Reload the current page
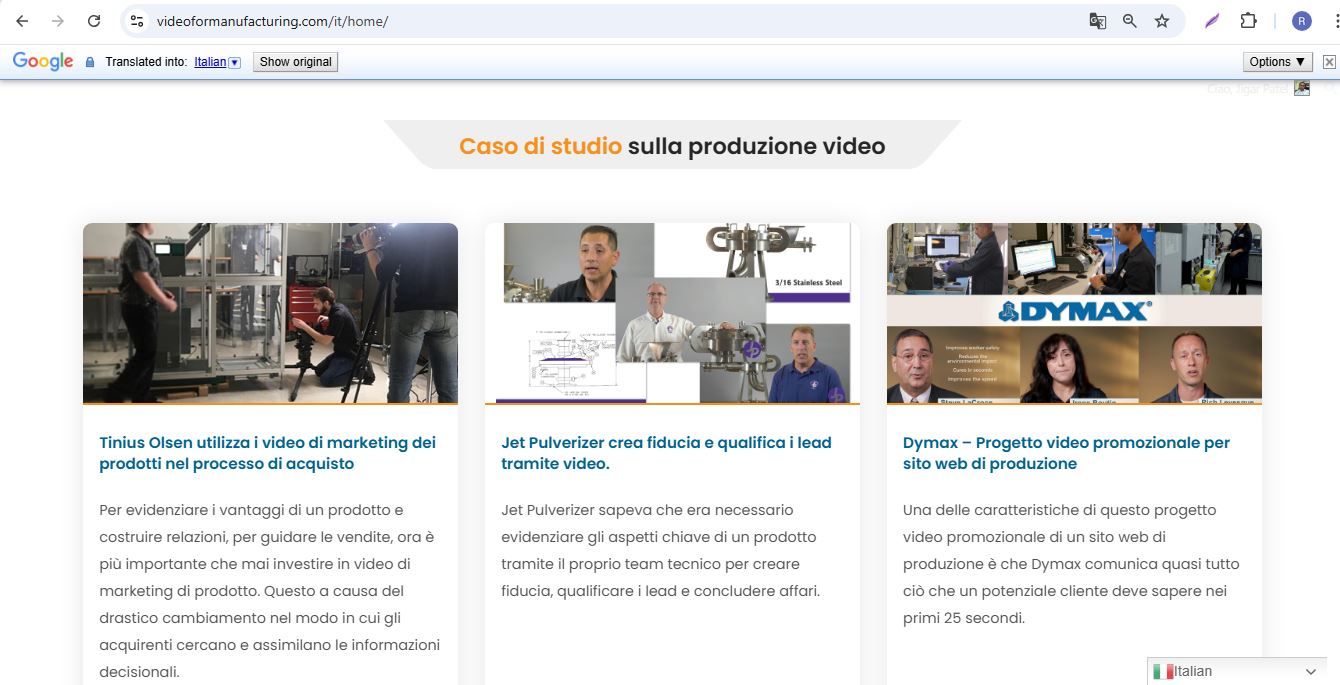 (94, 21)
